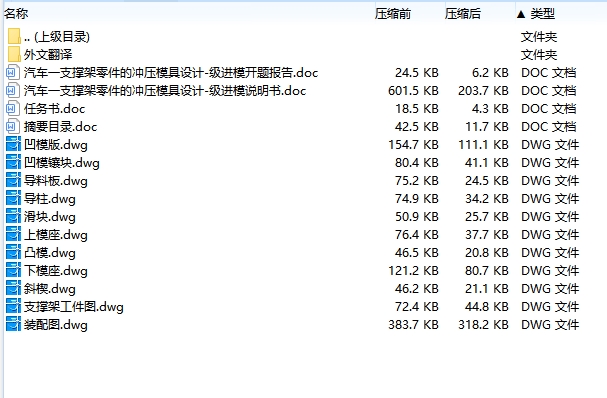The image size is (607, 398).
Task: Click the DWG icon of 滑块.dwg
Action: click(13, 216)
